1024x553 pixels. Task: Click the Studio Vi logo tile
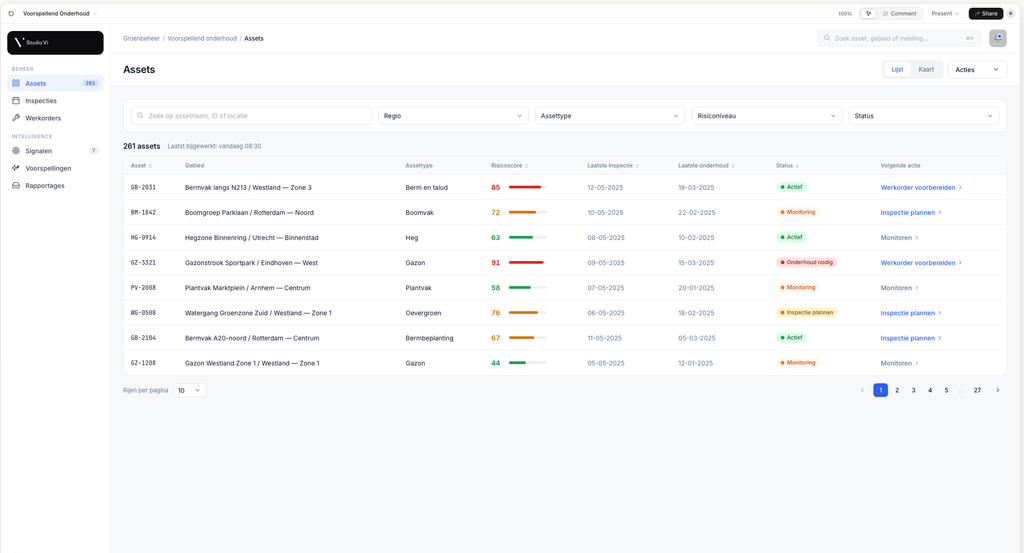[x=56, y=42]
